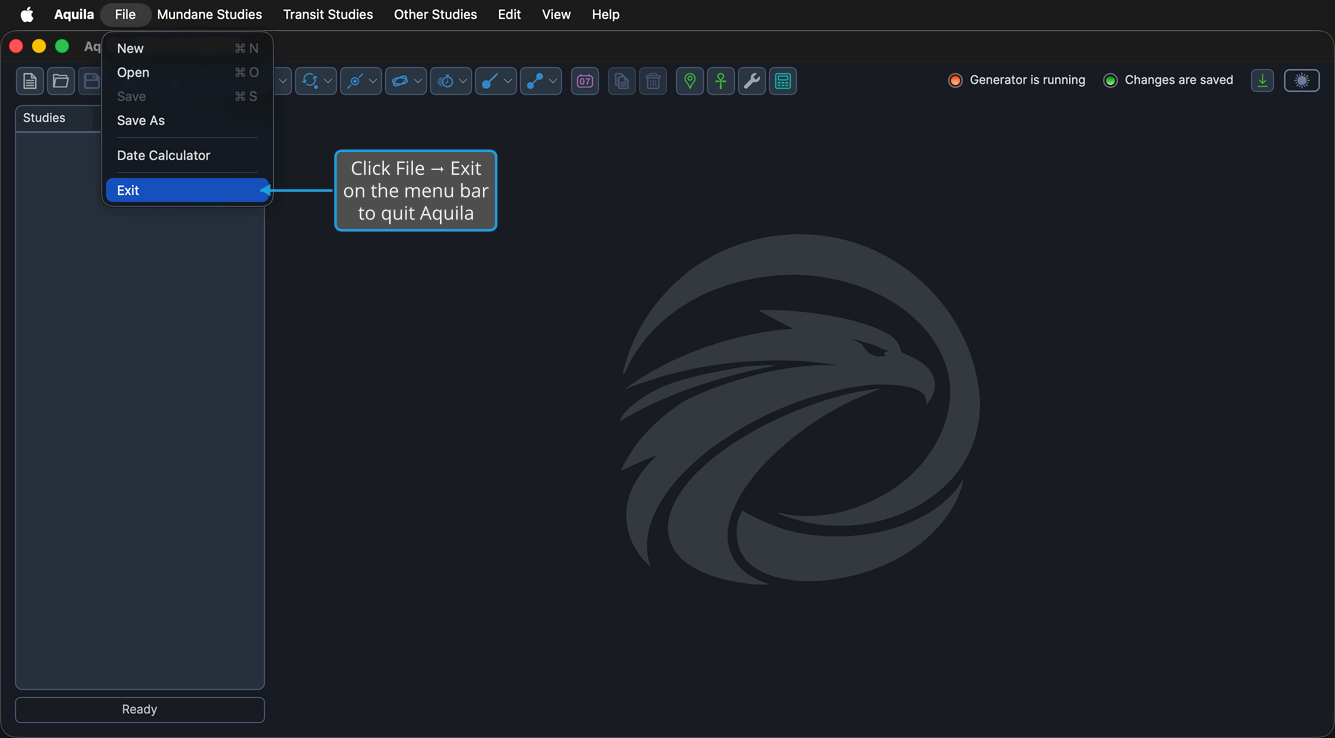Open the wrench settings icon

[752, 81]
